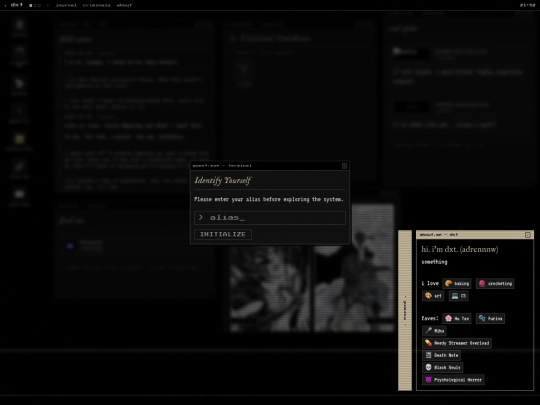The image size is (540, 405).
Task: Focus the alias input field
Action: 270,218
